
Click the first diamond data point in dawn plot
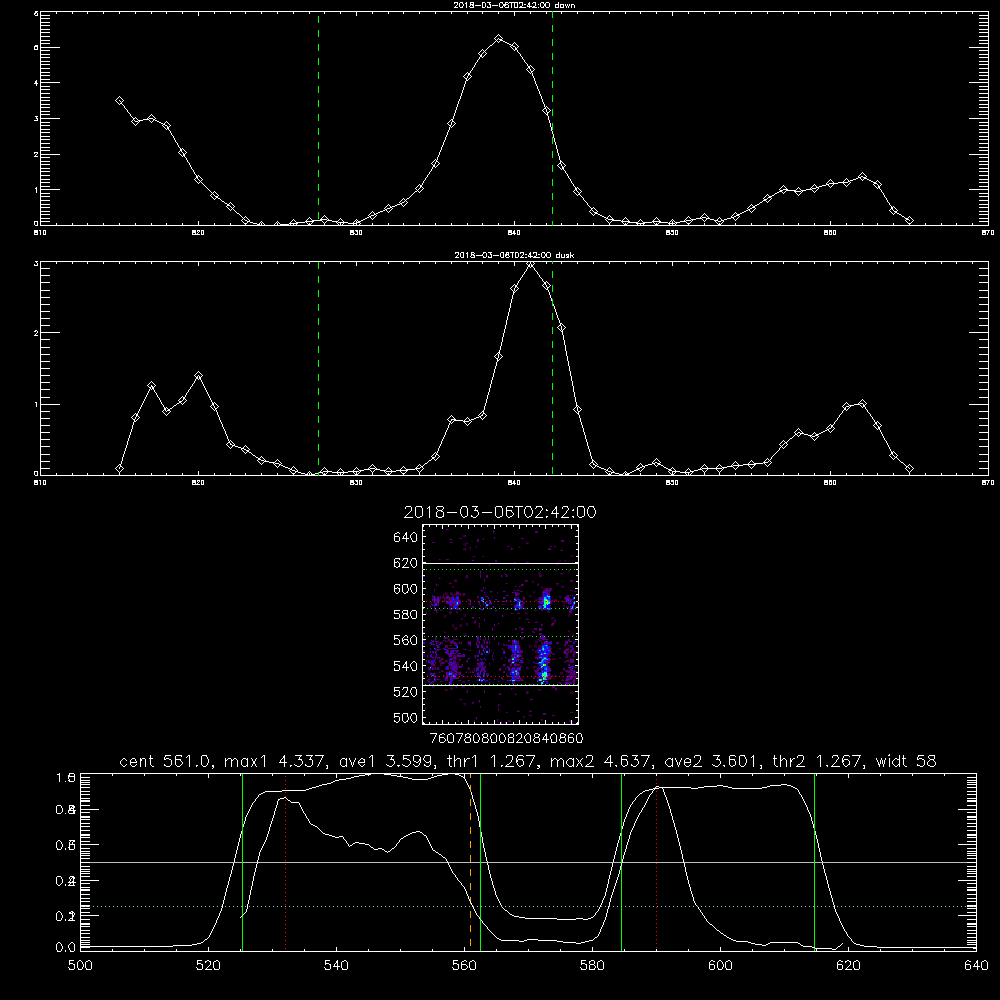(x=119, y=101)
